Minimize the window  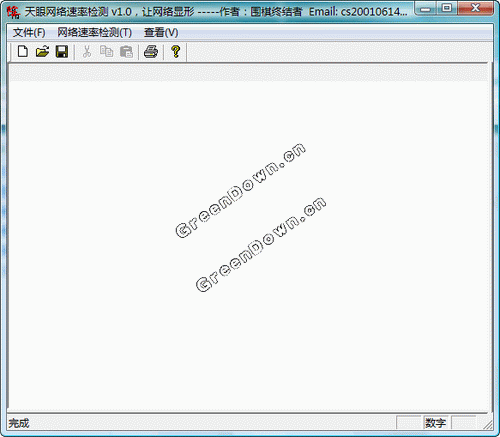click(425, 8)
